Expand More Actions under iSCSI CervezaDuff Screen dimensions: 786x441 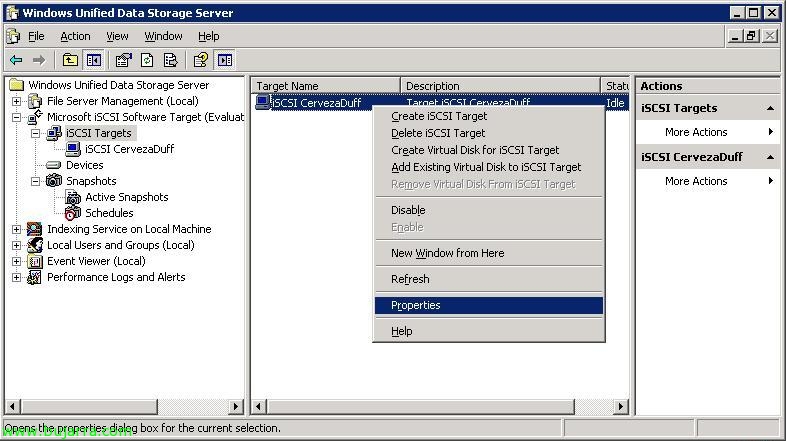771,181
